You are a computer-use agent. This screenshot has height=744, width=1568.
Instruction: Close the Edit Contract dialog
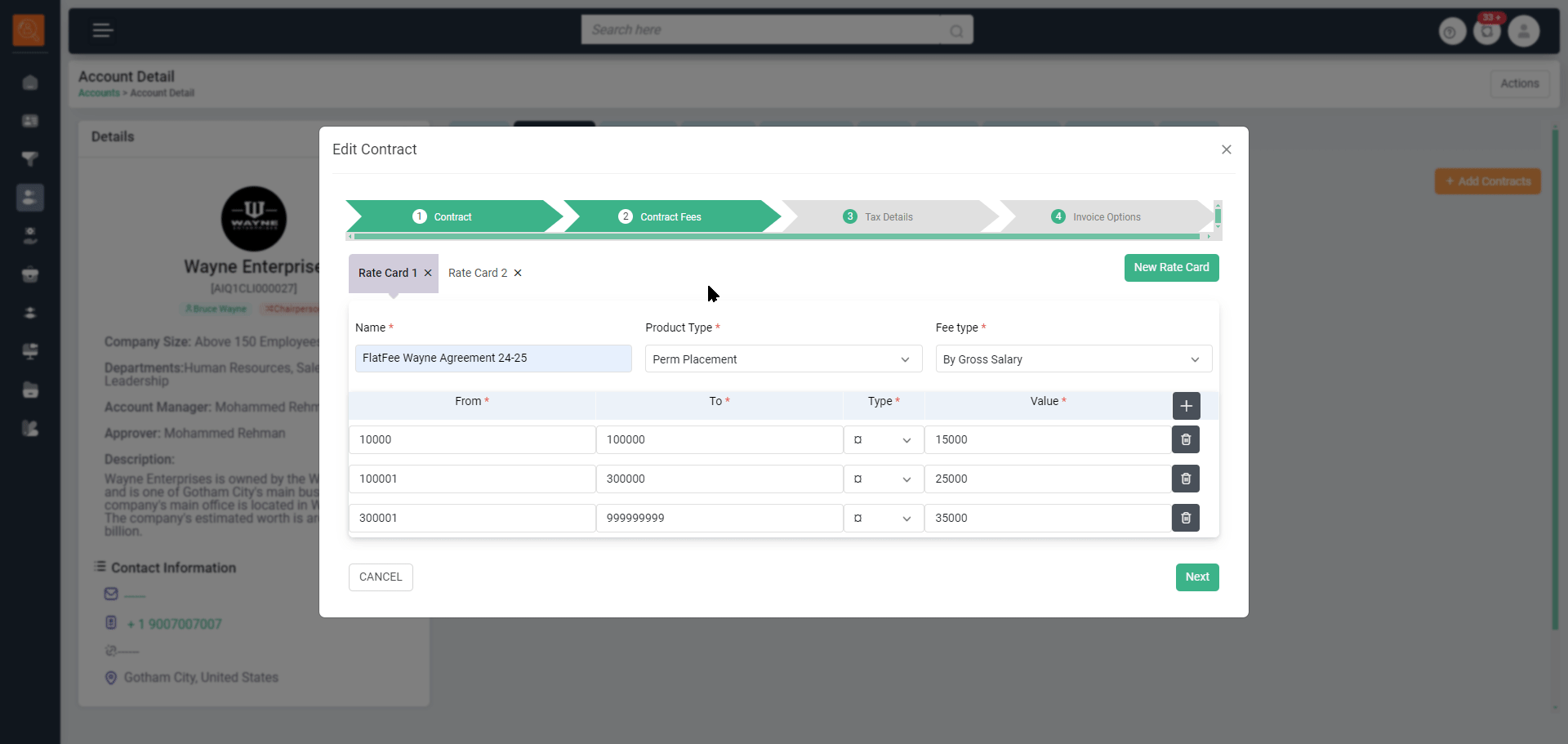1226,149
